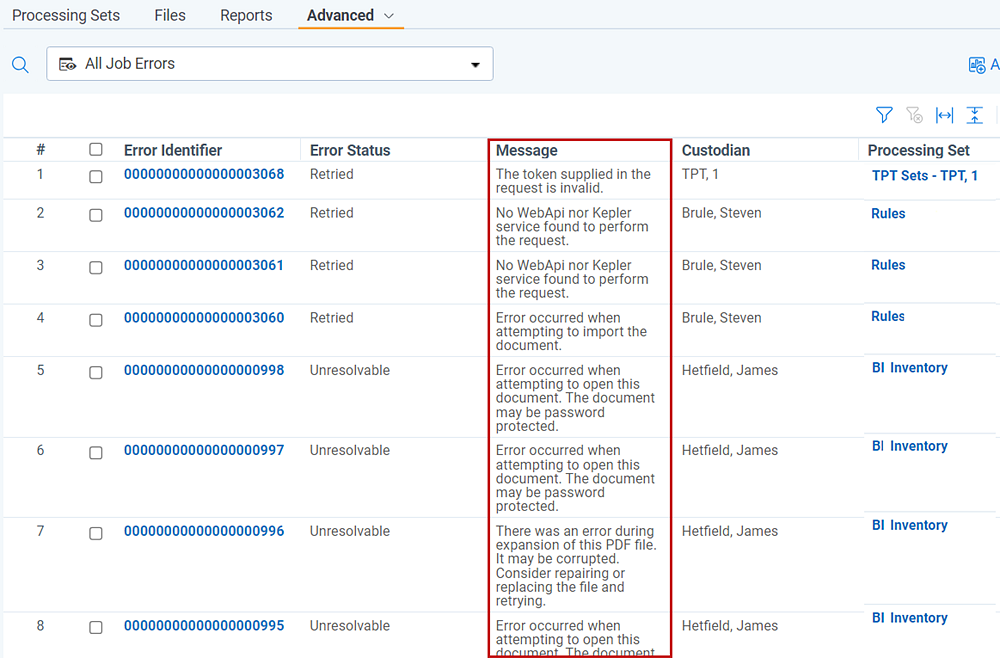This screenshot has width=1000, height=658.
Task: Open error identifier ending in 3062
Action: [x=204, y=213]
